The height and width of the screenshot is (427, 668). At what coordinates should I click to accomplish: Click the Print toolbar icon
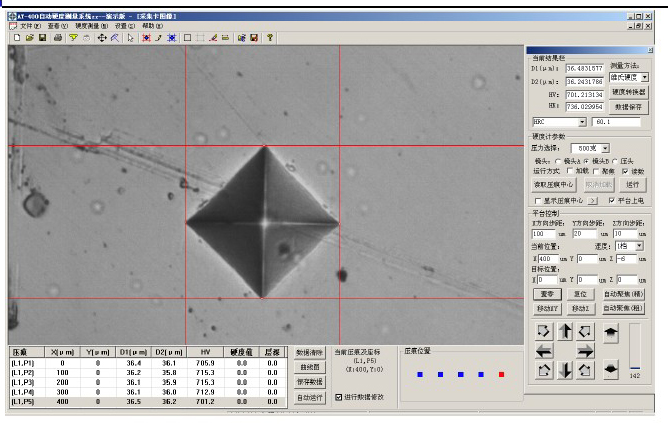pos(58,37)
